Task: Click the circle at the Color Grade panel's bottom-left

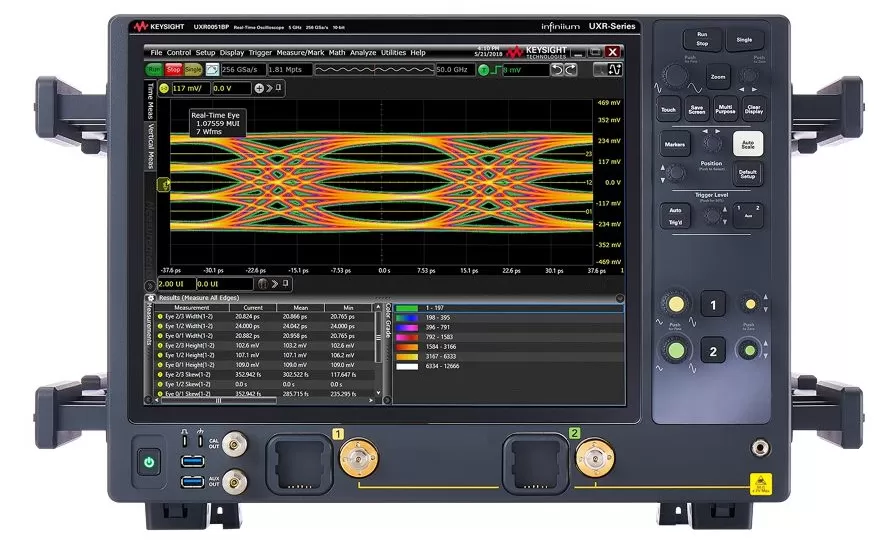Action: coord(387,400)
